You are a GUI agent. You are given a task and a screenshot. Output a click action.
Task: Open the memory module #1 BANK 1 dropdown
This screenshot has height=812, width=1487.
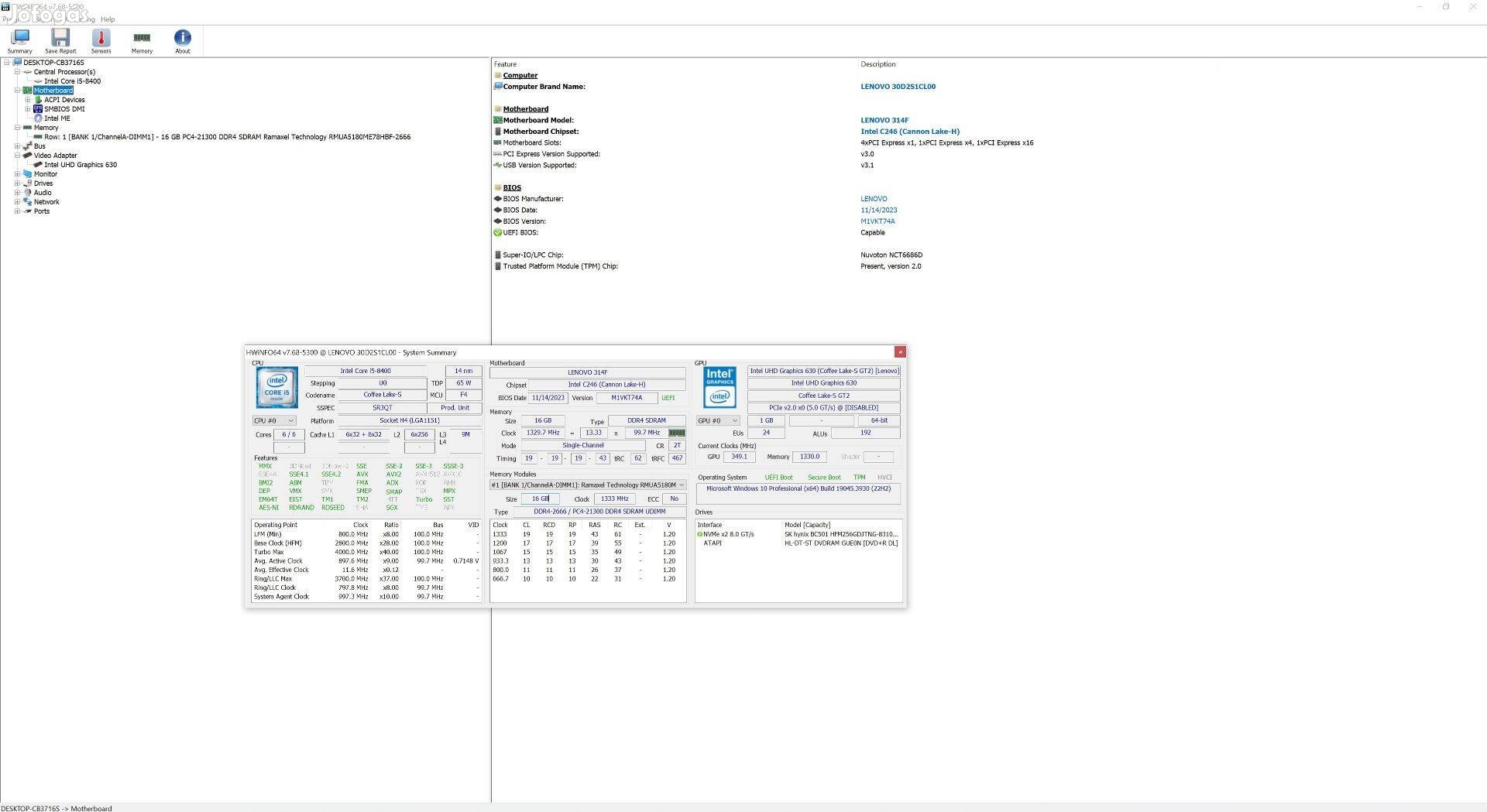588,485
